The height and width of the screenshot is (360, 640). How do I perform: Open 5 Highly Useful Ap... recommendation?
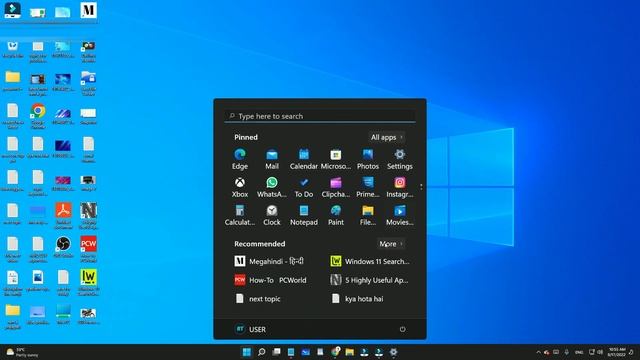[369, 280]
